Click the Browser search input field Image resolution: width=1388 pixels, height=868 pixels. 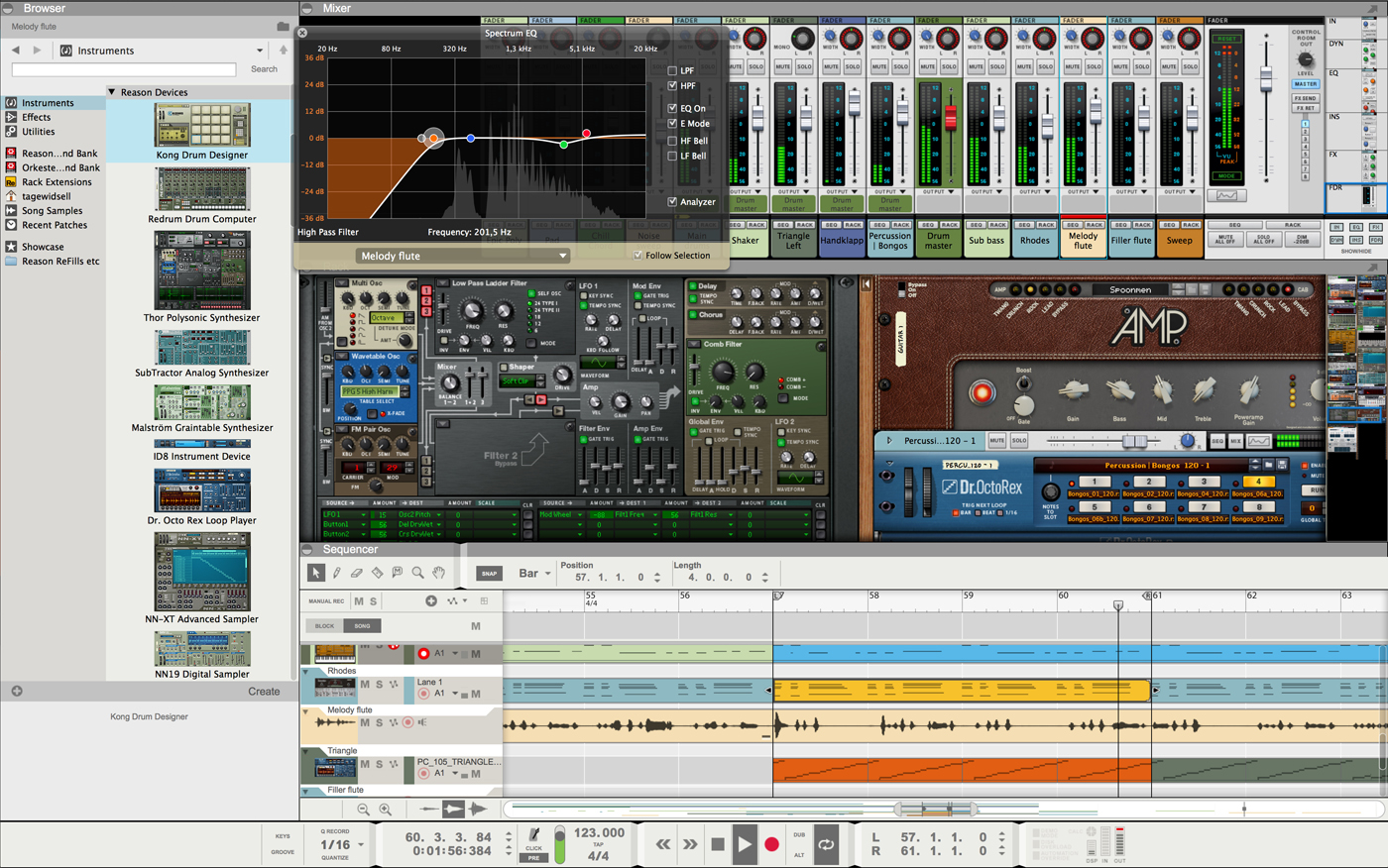click(124, 69)
